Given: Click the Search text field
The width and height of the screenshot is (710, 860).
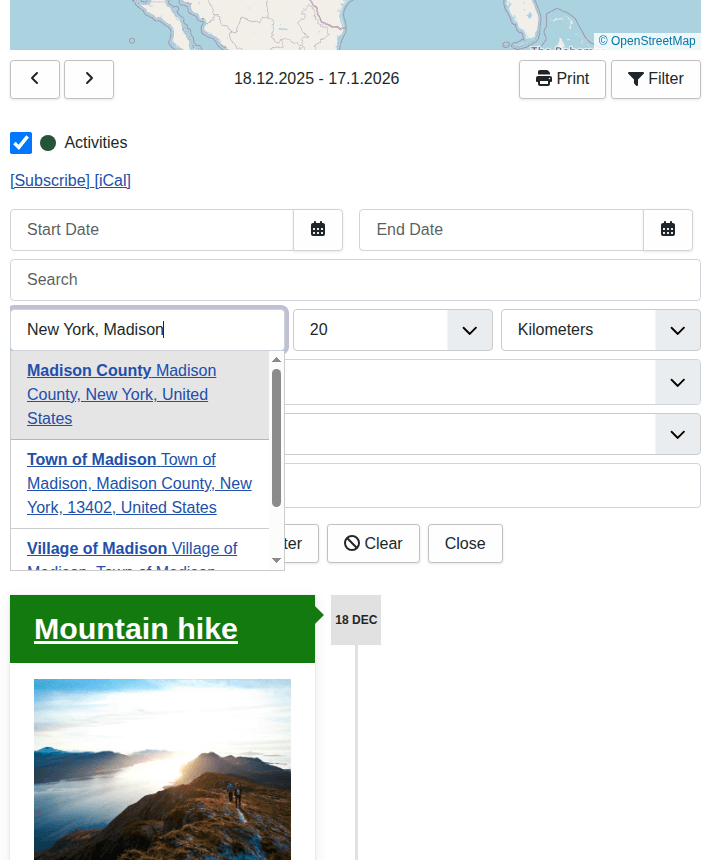Looking at the screenshot, I should 355,280.
